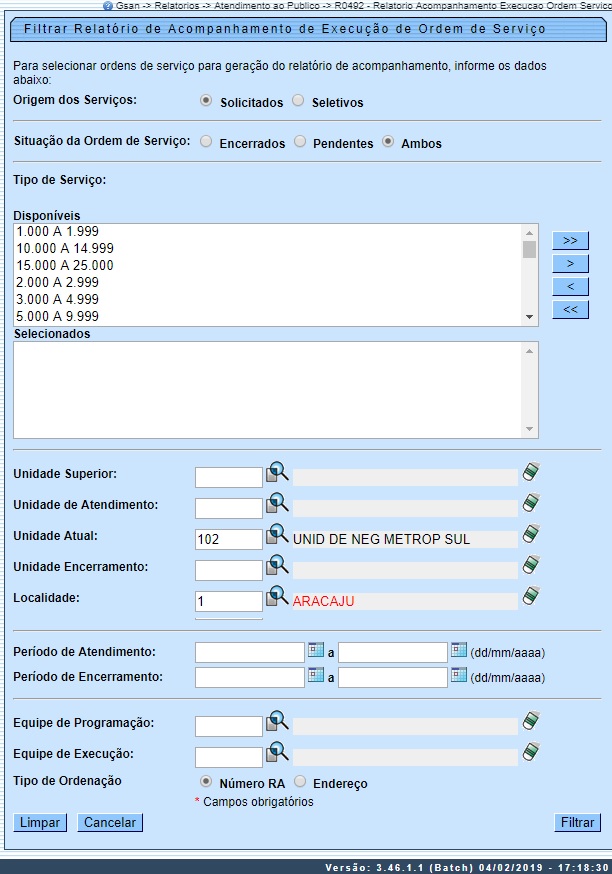The height and width of the screenshot is (874, 612).
Task: Click the Limpar button
Action: click(x=40, y=823)
